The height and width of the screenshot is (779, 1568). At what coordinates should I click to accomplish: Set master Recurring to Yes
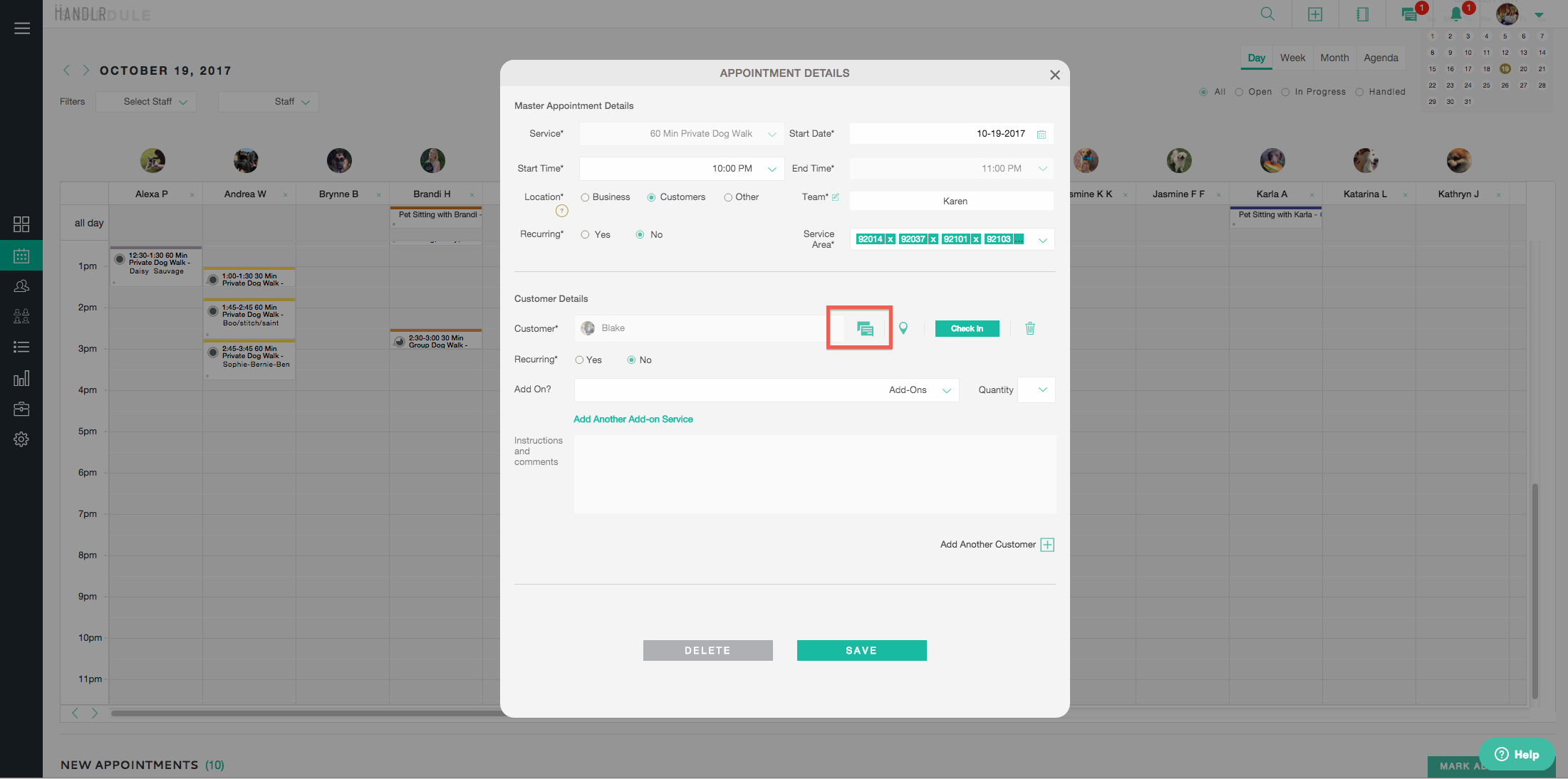[x=585, y=234]
